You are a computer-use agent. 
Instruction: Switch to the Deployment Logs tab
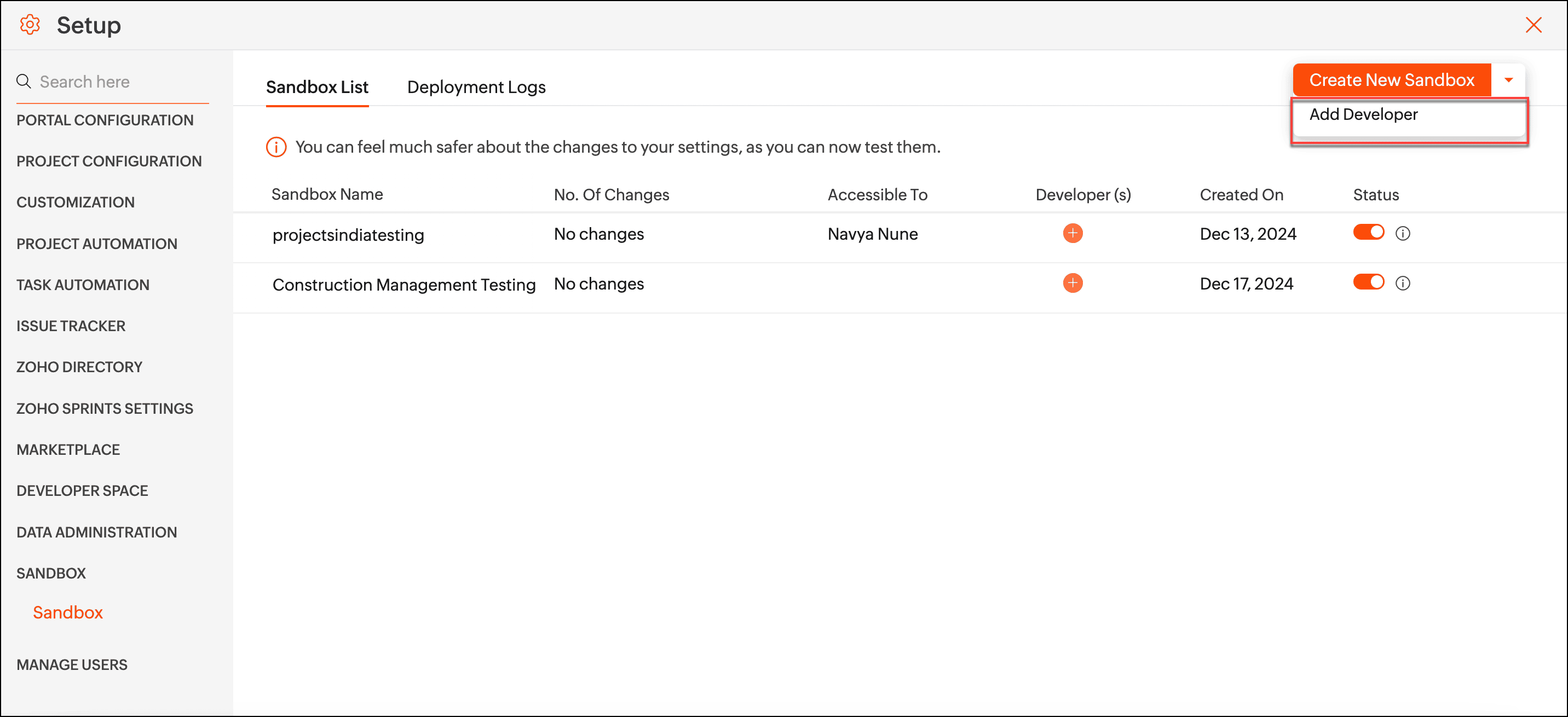pyautogui.click(x=476, y=87)
